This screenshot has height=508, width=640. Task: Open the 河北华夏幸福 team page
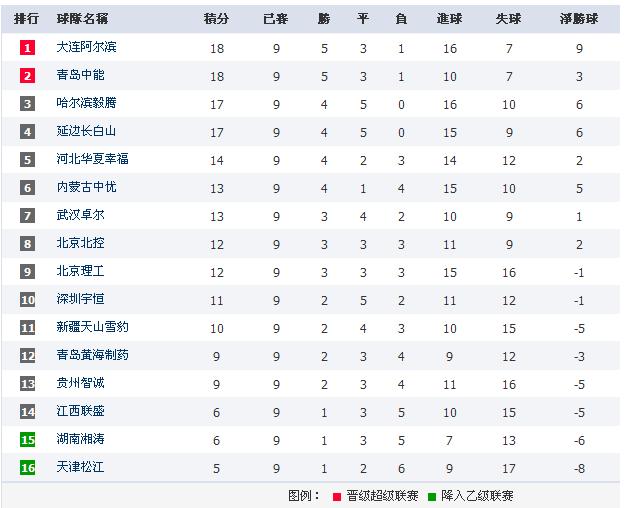92,159
